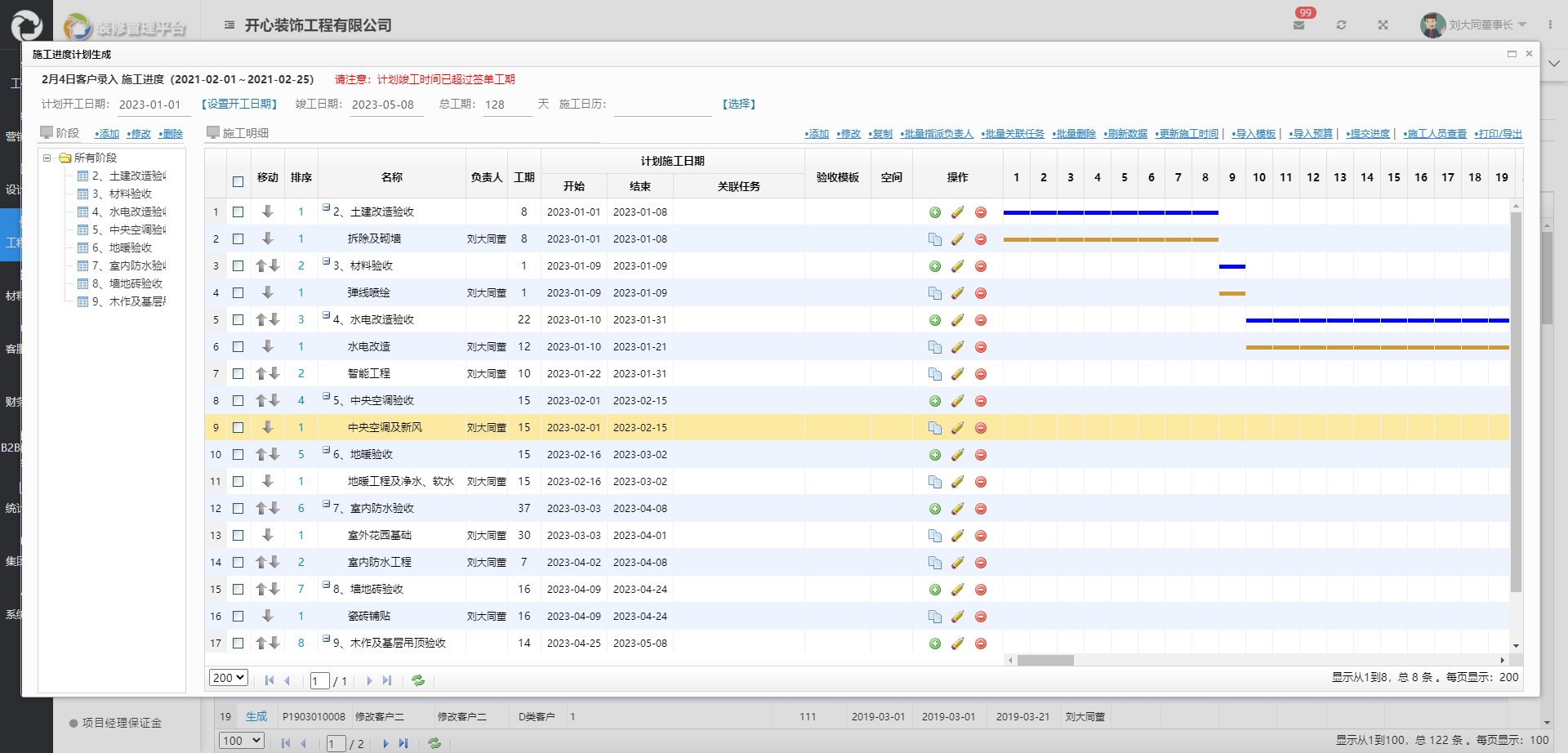Click green add icon for 土建改造验收 row
The width and height of the screenshot is (1568, 753).
[935, 212]
